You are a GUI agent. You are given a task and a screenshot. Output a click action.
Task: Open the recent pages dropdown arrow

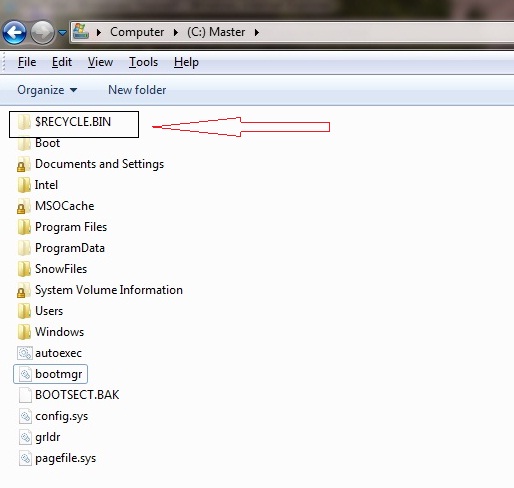(x=62, y=33)
